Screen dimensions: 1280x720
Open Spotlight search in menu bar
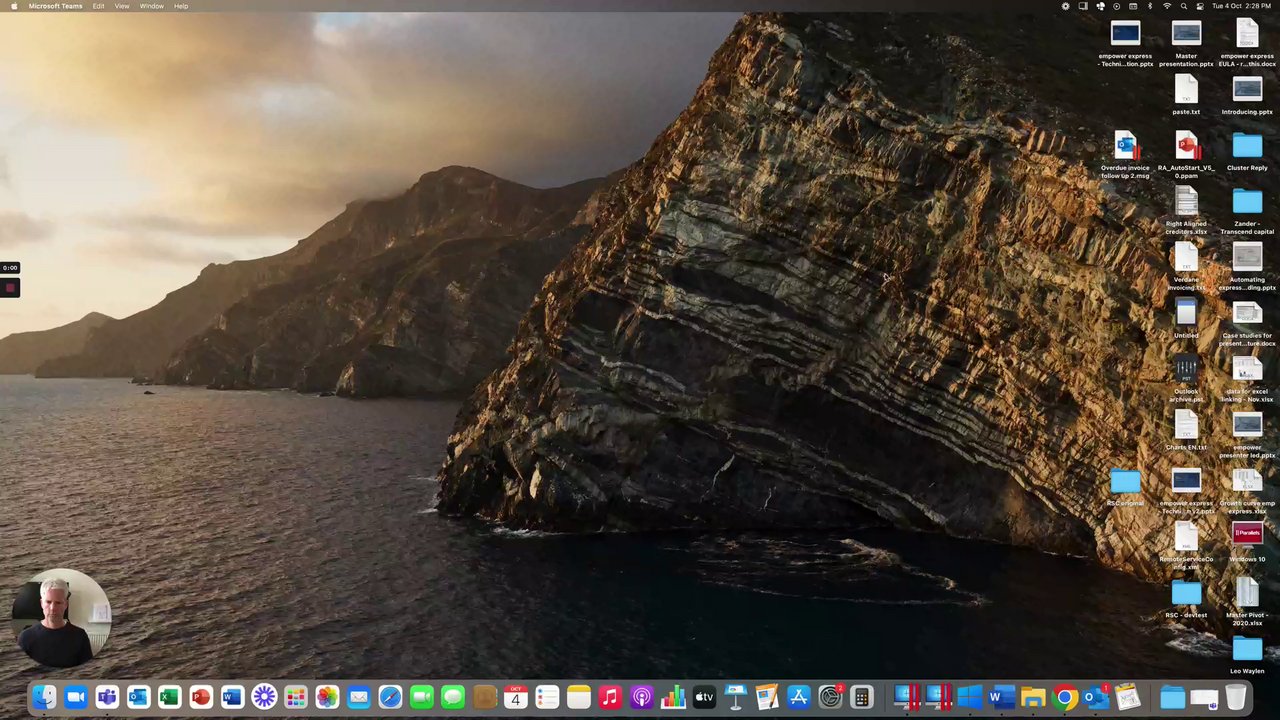1183,6
